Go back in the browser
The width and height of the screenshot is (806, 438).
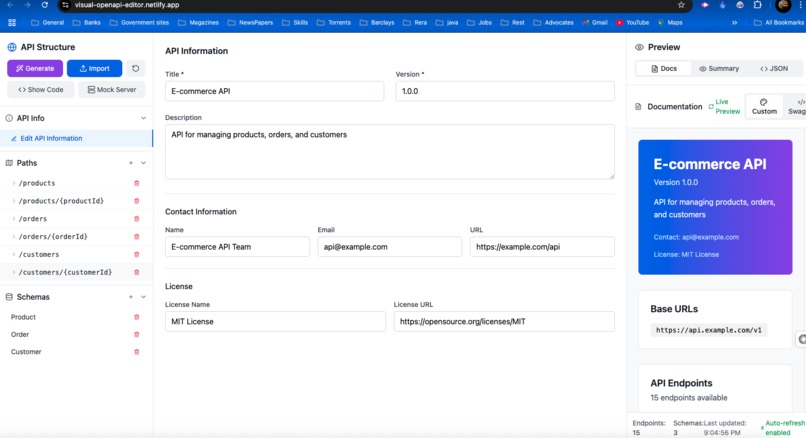point(10,5)
